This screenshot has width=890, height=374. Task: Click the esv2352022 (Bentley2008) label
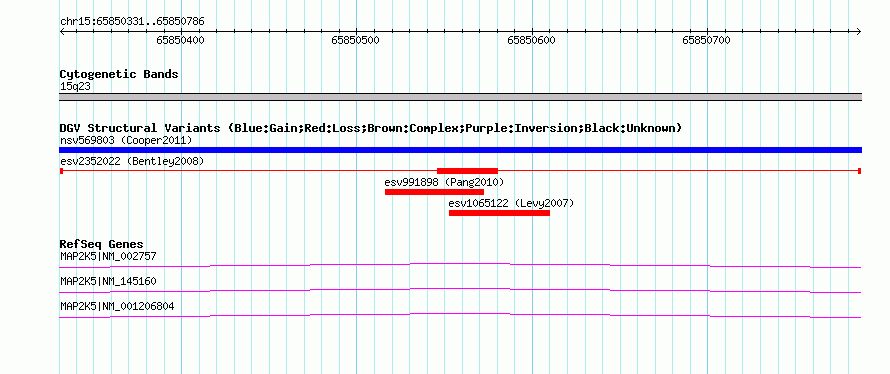(132, 162)
